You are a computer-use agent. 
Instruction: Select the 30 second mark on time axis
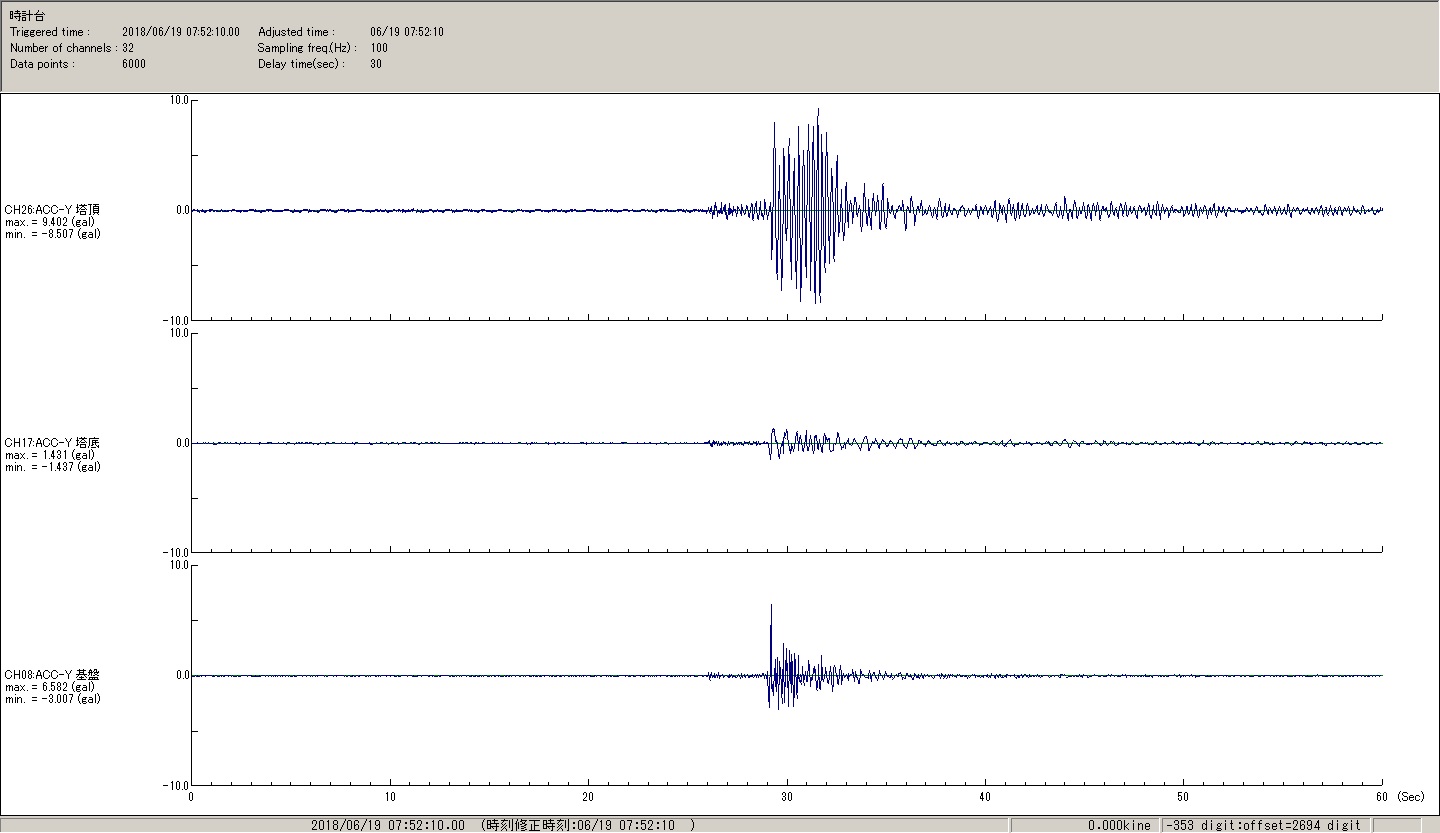tap(787, 797)
